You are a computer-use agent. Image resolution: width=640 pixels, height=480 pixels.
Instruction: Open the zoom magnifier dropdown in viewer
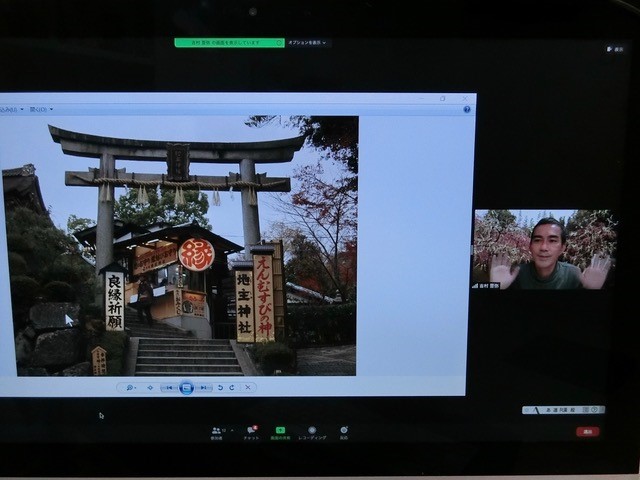coord(130,388)
